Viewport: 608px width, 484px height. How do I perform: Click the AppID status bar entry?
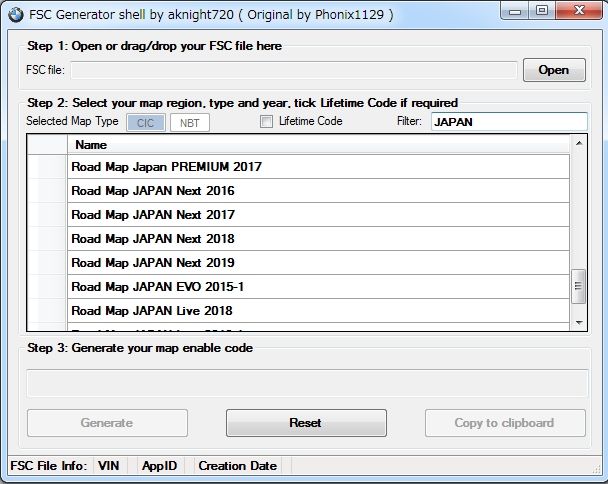[159, 465]
